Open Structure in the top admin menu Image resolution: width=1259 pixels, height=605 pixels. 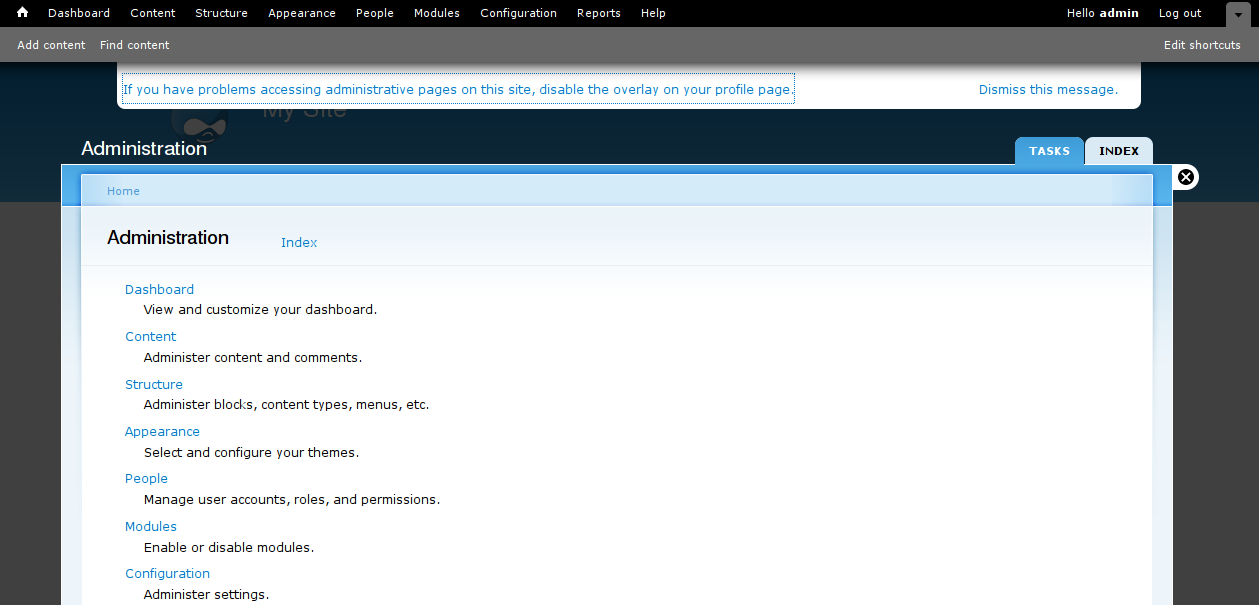pyautogui.click(x=221, y=13)
